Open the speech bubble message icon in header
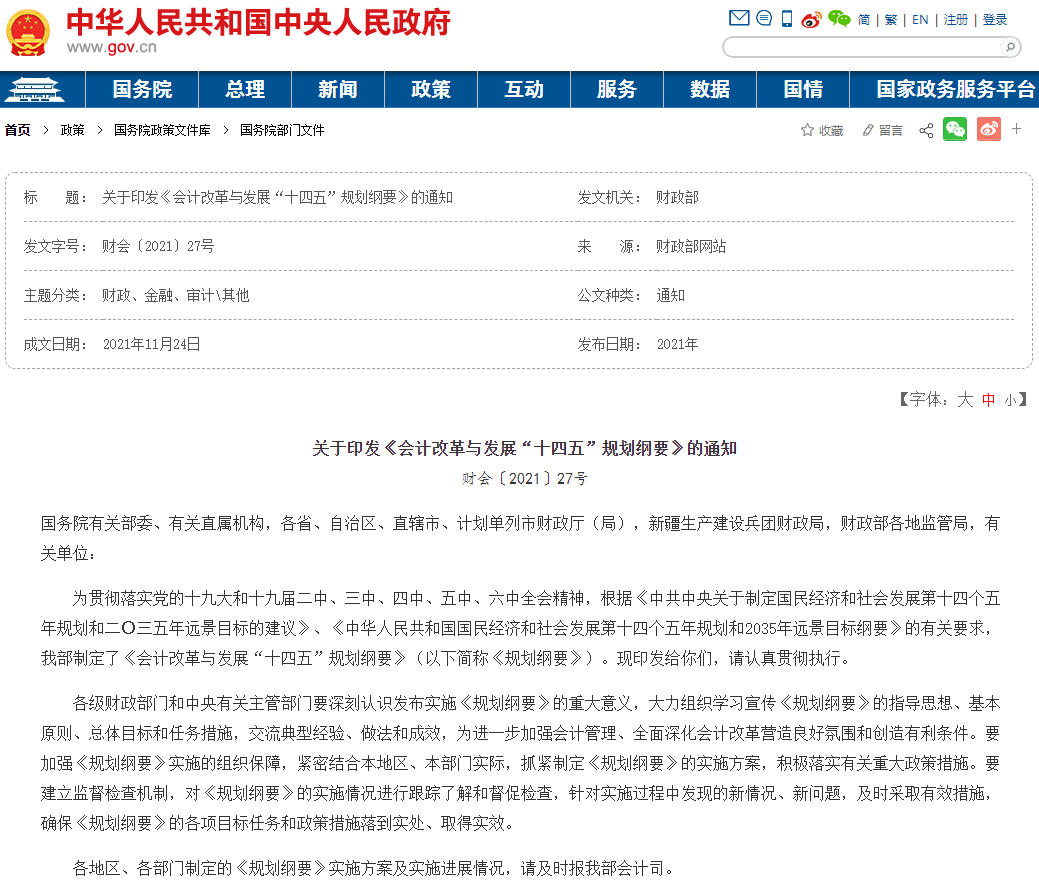Viewport: 1039px width, 880px height. [x=764, y=19]
